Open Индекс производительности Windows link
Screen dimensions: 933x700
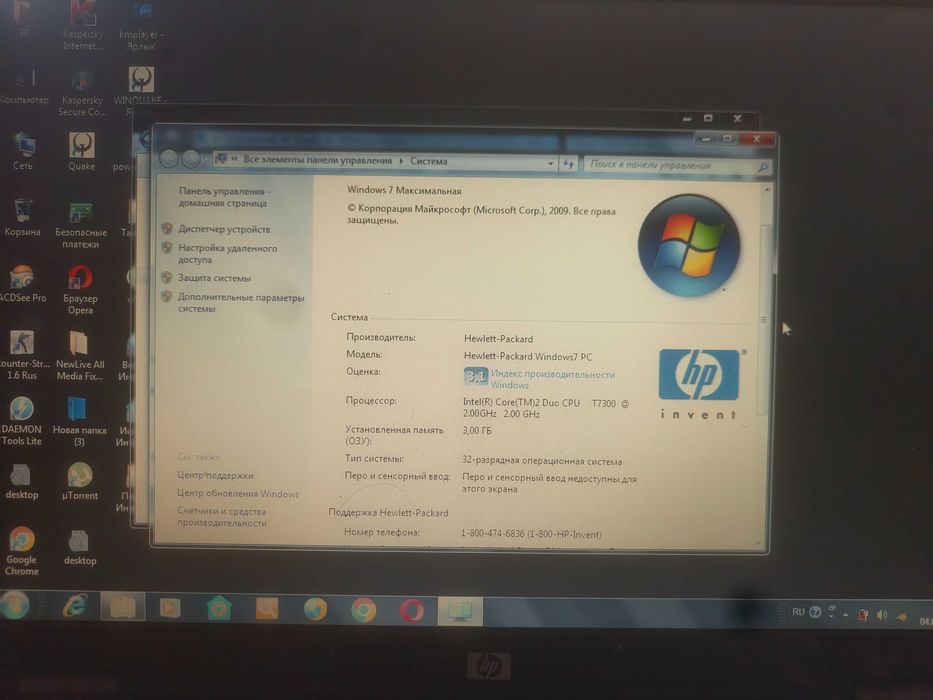(x=552, y=379)
